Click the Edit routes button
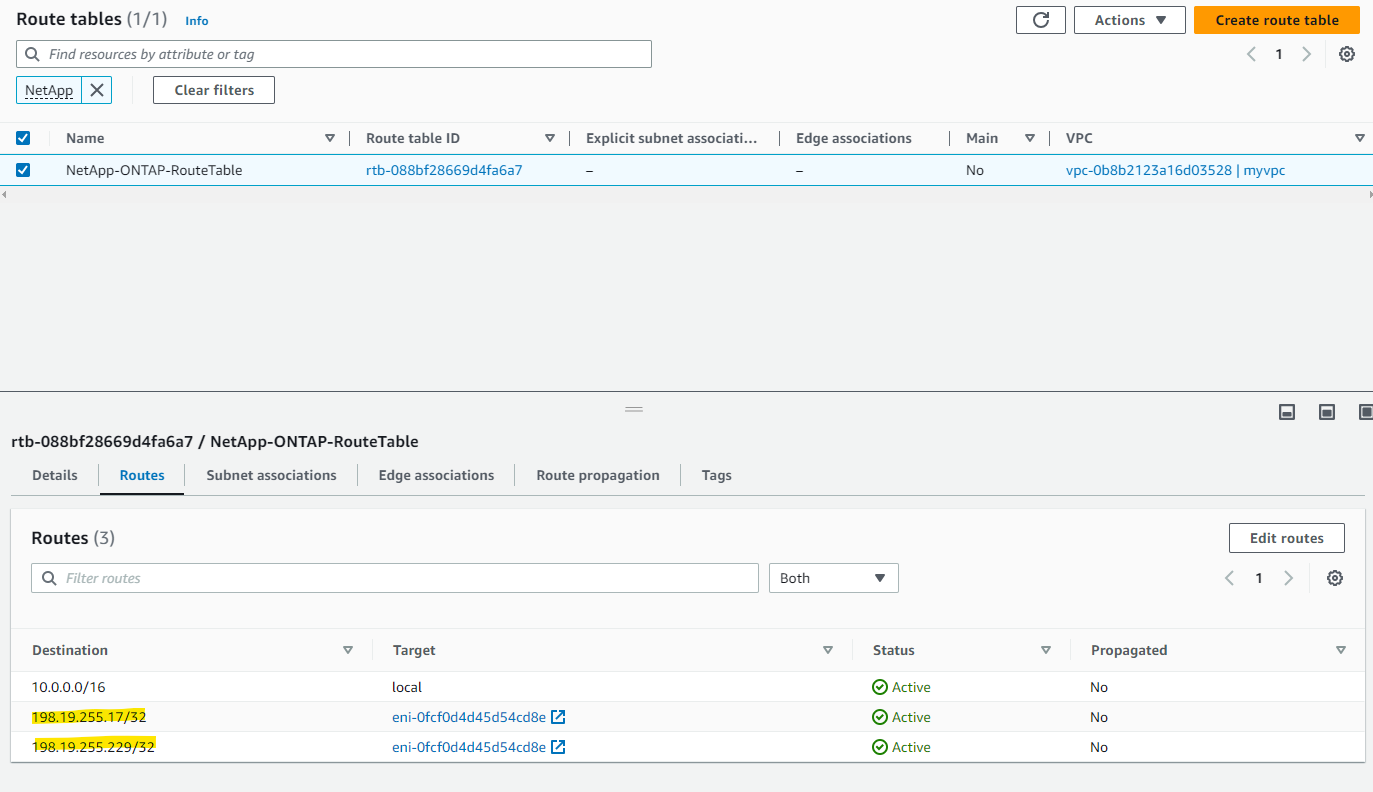Viewport: 1373px width, 792px height. pos(1287,538)
